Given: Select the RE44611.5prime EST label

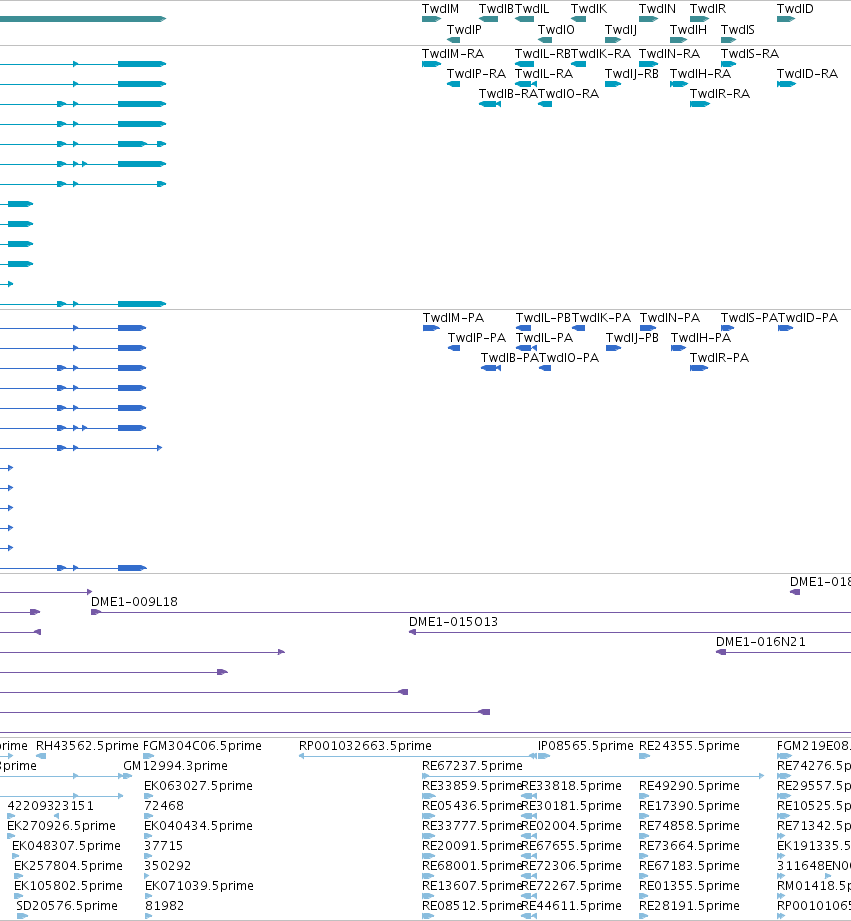Looking at the screenshot, I should 572,906.
